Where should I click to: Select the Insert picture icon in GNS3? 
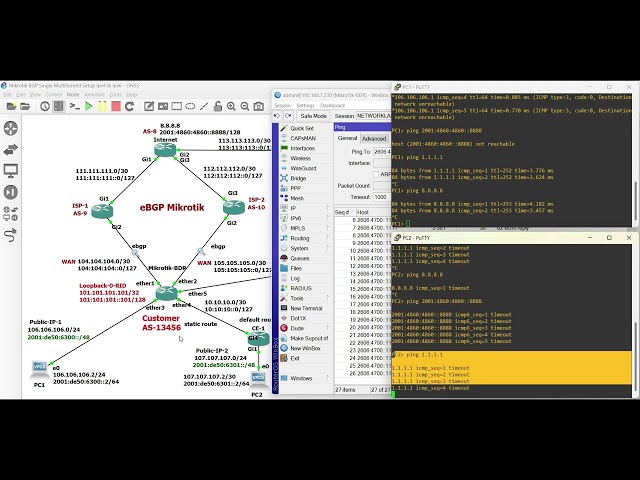click(163, 107)
